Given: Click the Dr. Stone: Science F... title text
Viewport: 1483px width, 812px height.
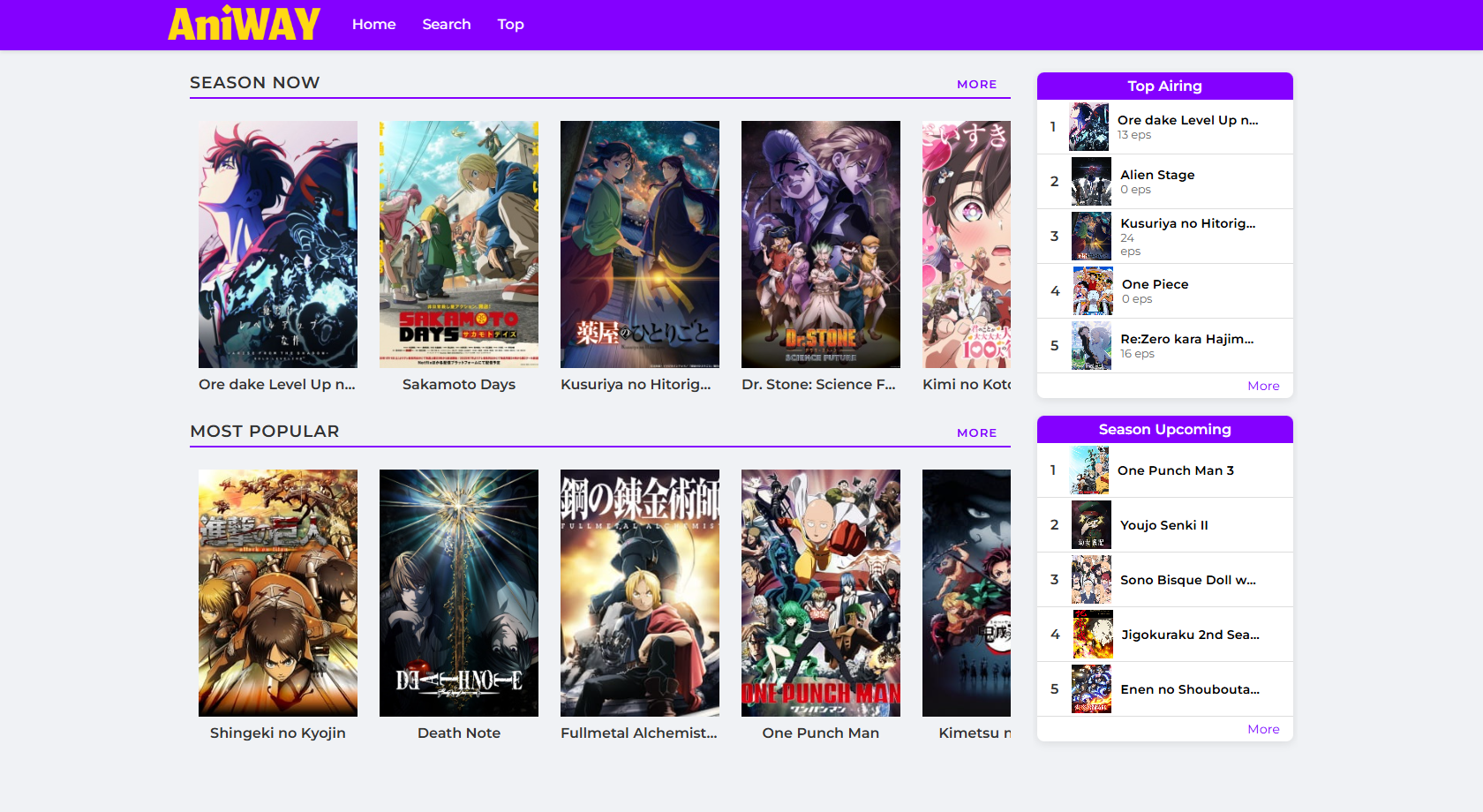Looking at the screenshot, I should (818, 384).
